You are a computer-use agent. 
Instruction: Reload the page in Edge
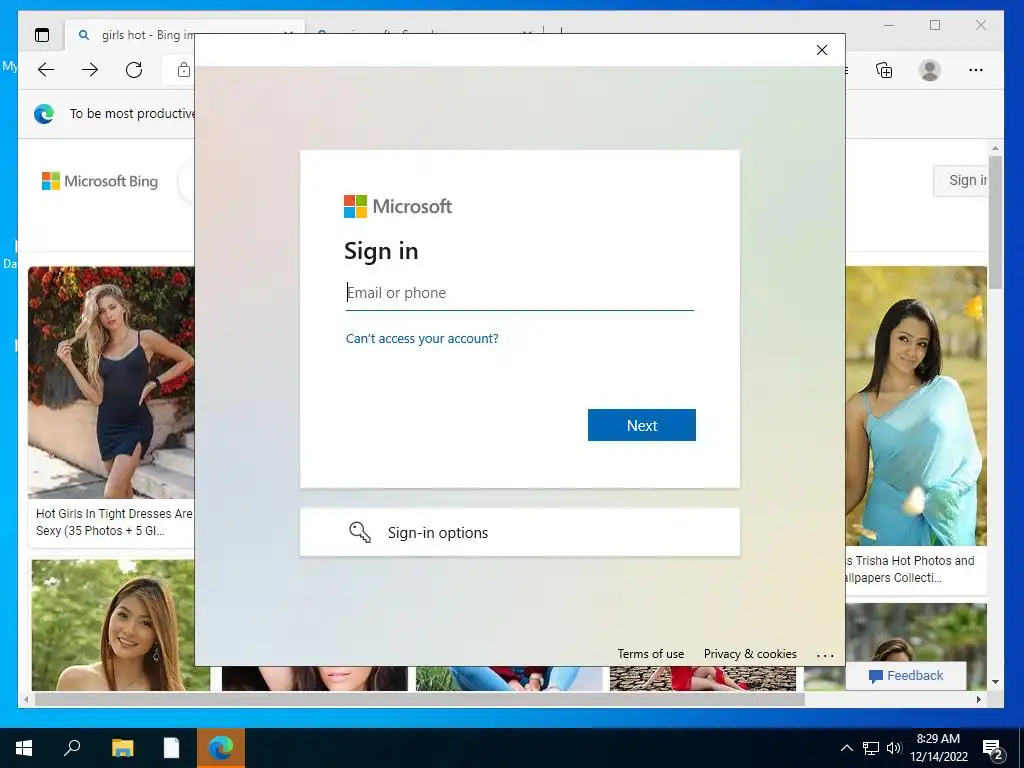(134, 70)
